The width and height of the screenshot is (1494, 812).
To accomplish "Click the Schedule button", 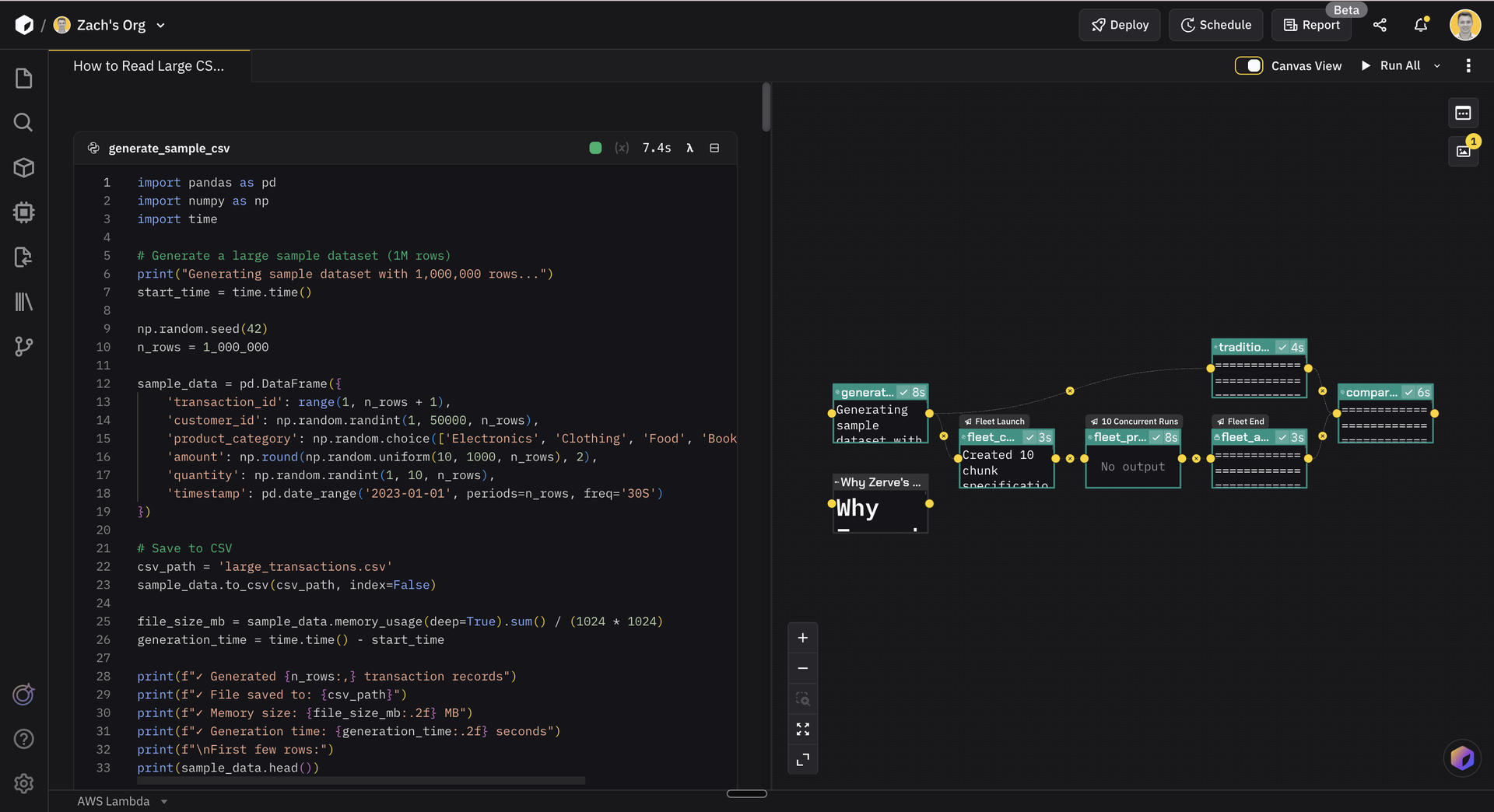I will click(x=1215, y=25).
